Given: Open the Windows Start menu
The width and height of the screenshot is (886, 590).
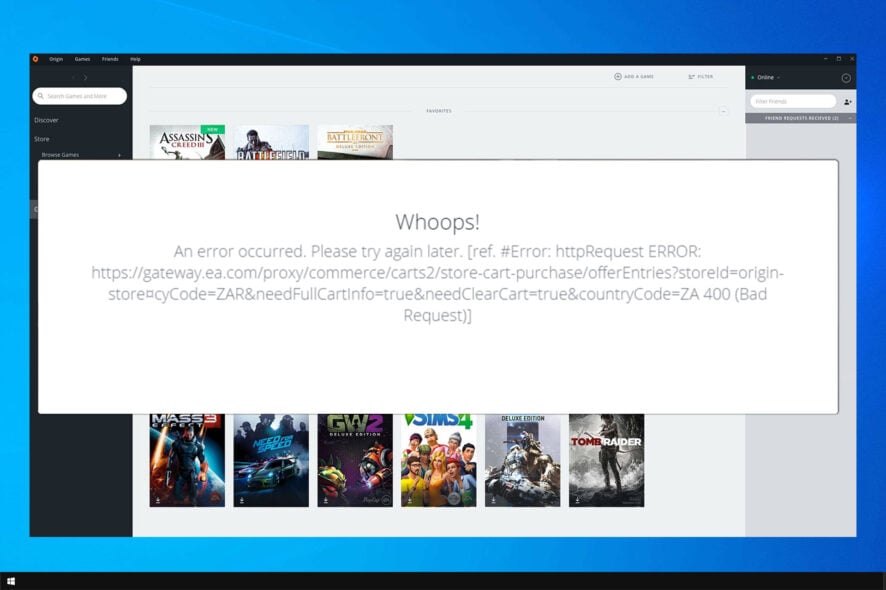Looking at the screenshot, I should 11,581.
